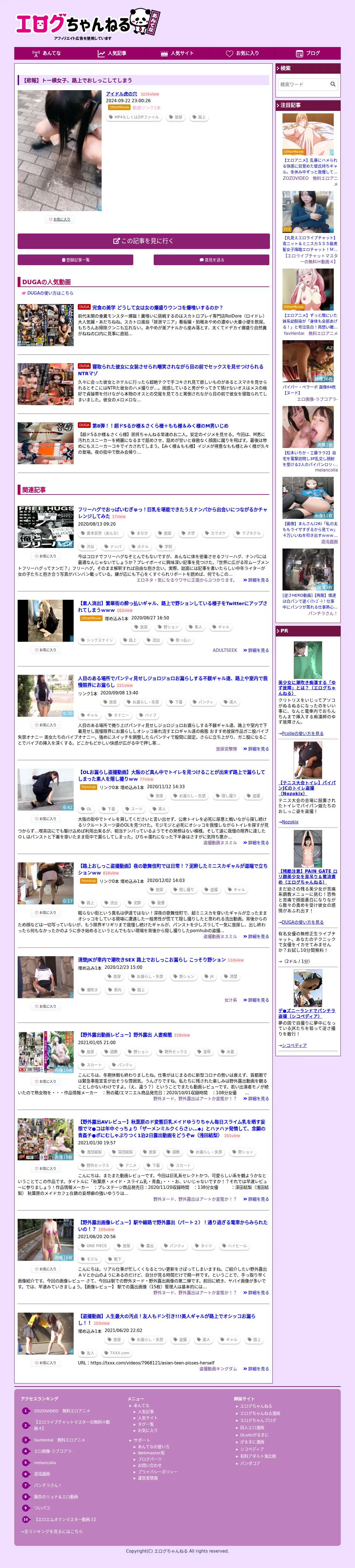This screenshot has height=1568, width=355.
Task: Click the 登録記事一覧 button
Action: click(x=76, y=260)
